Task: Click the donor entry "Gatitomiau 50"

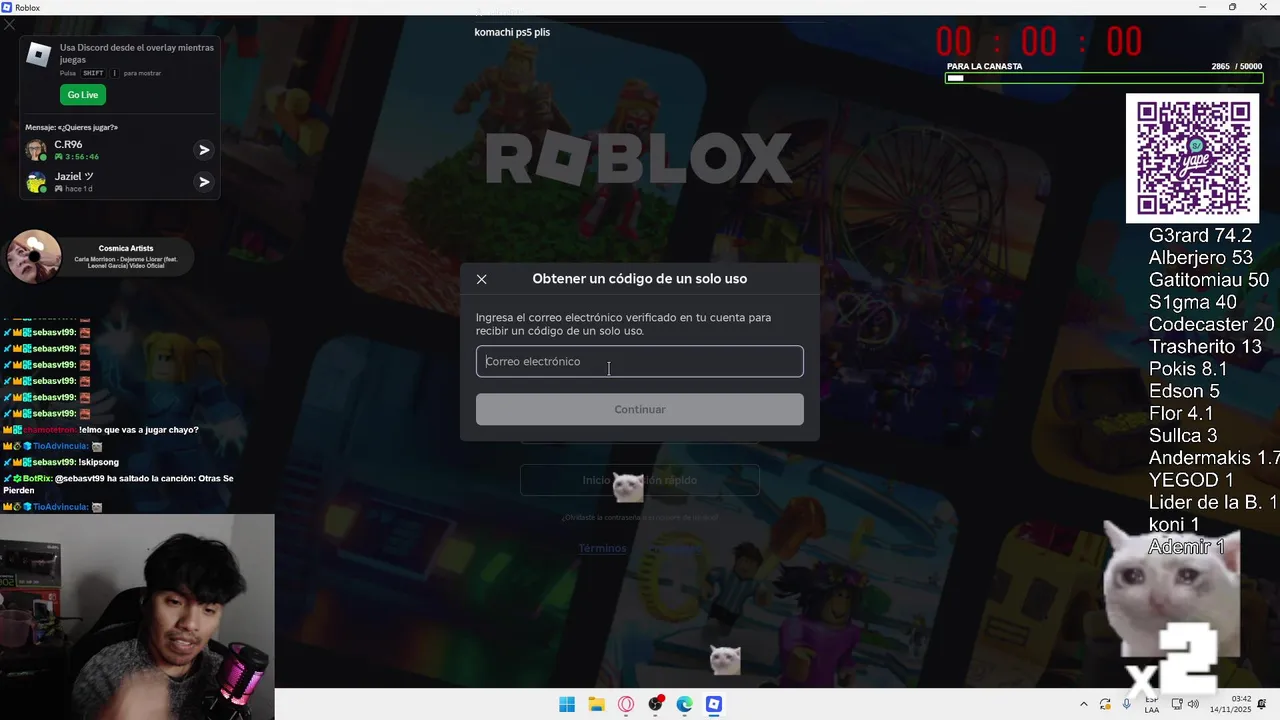Action: 1209,280
